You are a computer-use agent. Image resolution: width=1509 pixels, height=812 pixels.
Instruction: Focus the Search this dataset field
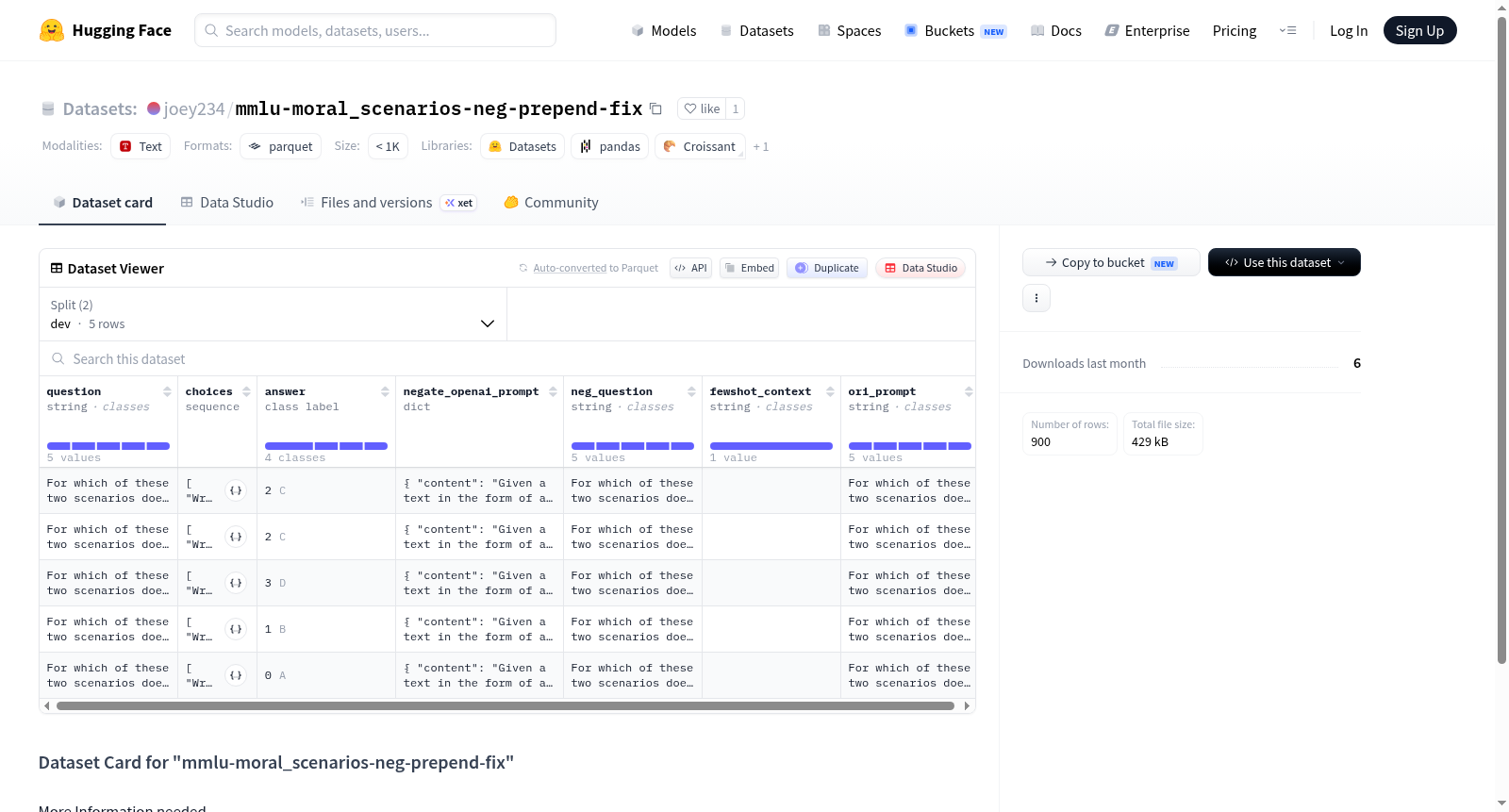click(507, 359)
